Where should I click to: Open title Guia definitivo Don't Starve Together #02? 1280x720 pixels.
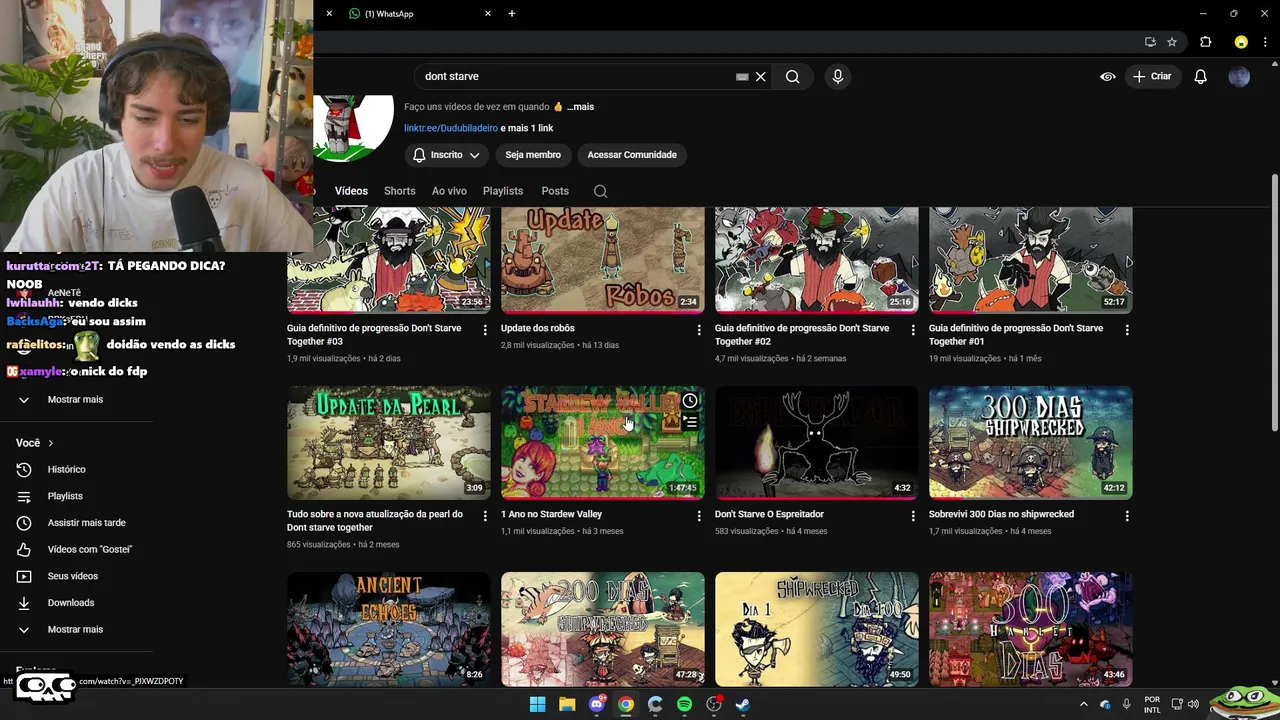[802, 334]
